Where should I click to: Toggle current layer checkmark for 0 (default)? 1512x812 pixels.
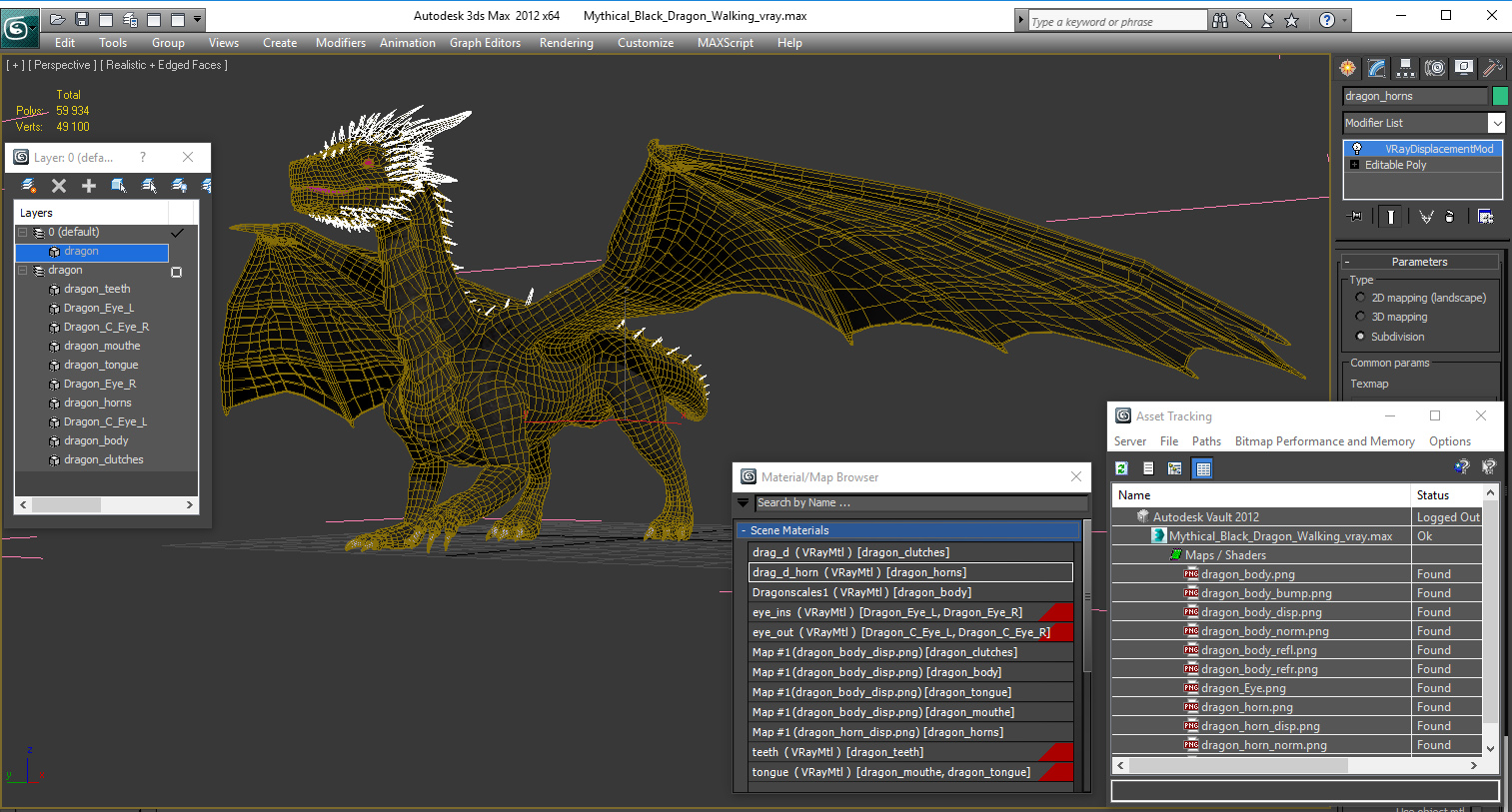point(178,232)
